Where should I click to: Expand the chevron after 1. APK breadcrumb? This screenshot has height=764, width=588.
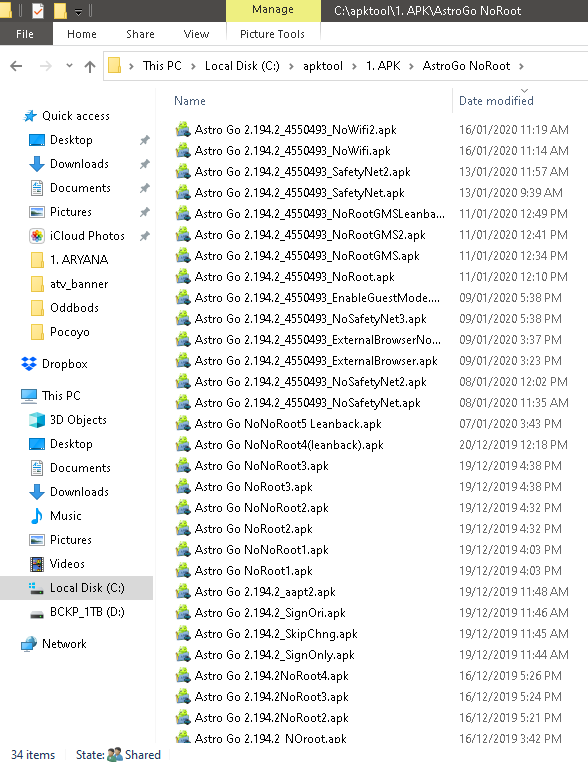point(412,66)
